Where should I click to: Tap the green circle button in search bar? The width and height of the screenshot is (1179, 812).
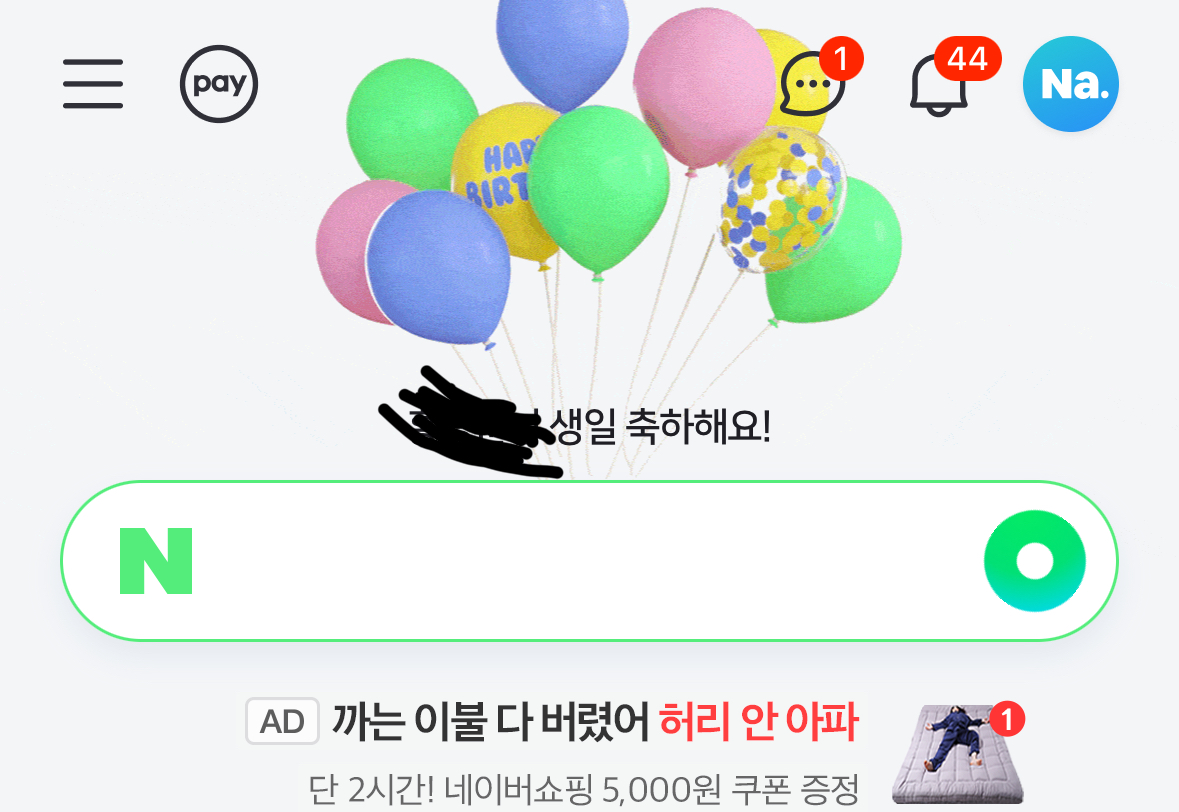(1035, 561)
